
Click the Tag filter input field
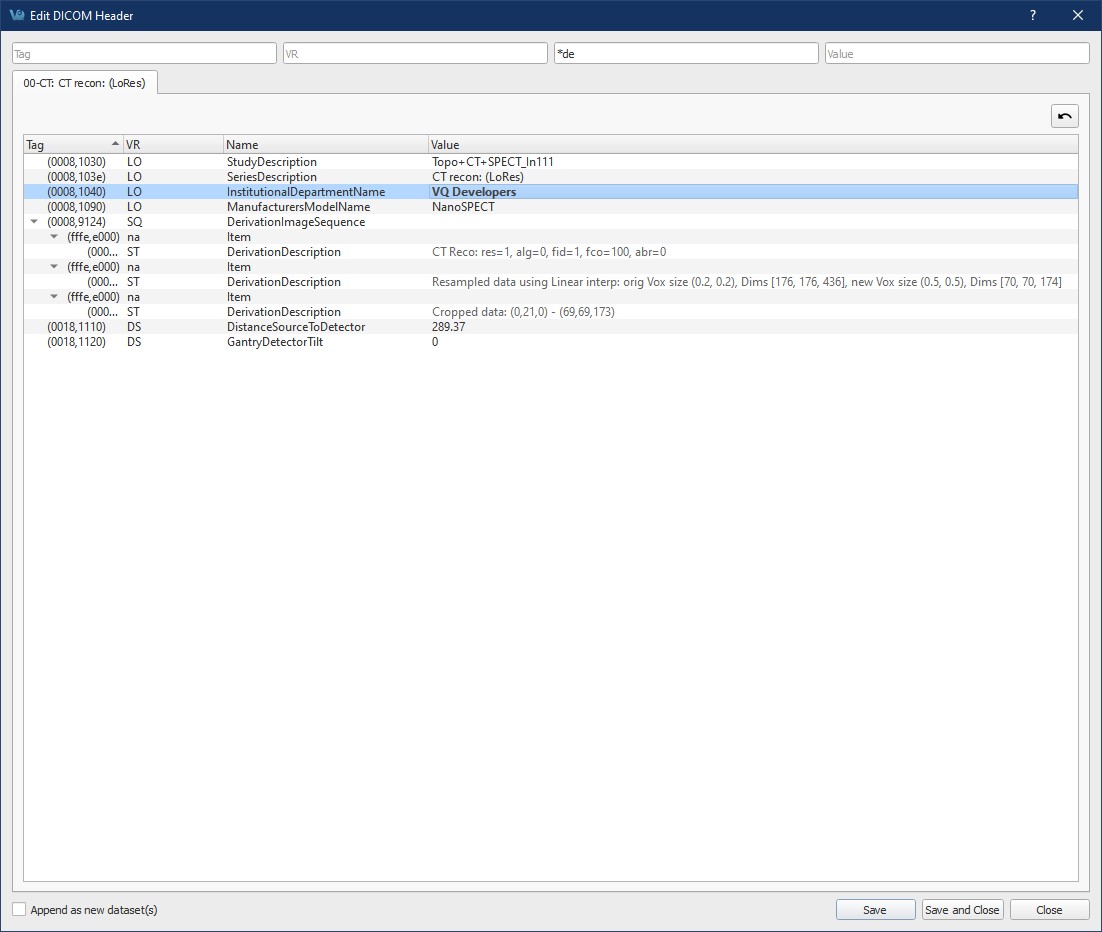143,52
